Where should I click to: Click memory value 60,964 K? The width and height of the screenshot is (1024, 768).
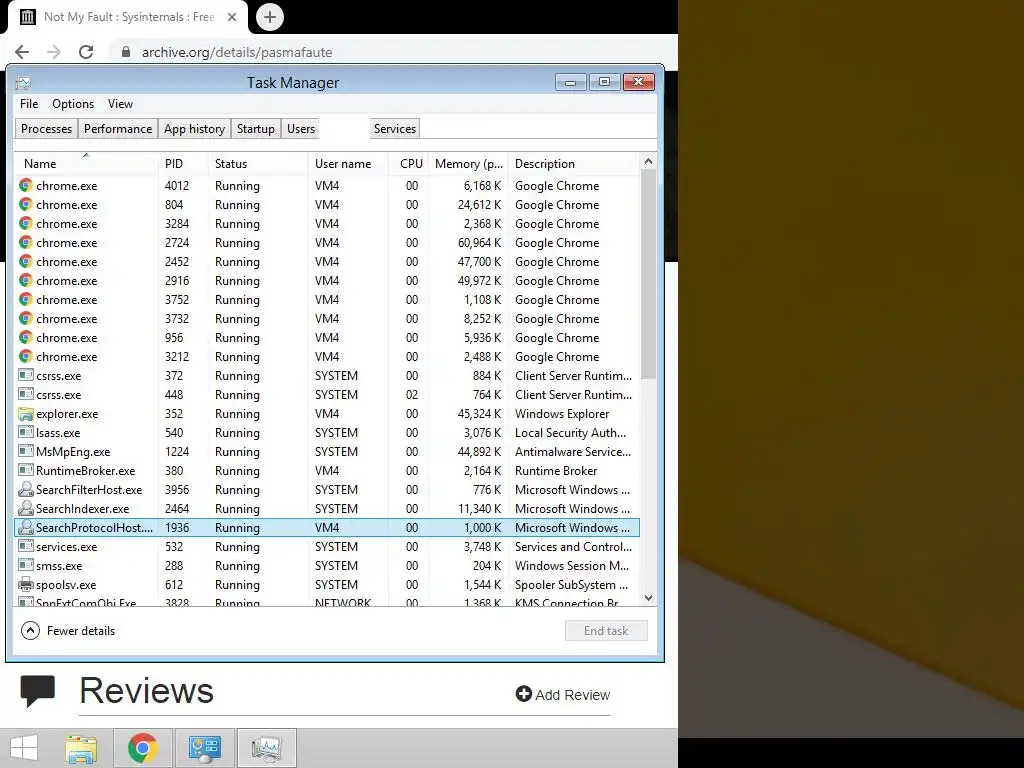[479, 242]
